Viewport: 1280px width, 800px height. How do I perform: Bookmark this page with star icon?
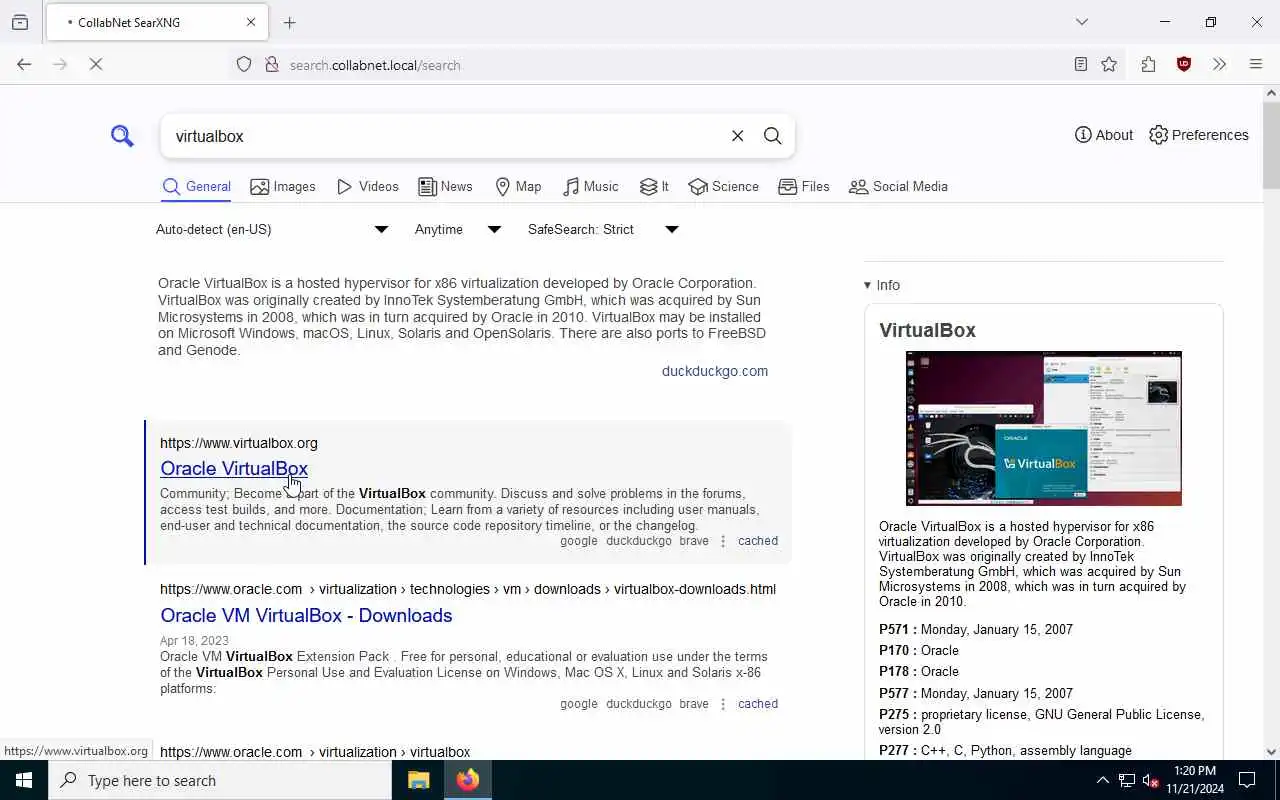point(1109,64)
